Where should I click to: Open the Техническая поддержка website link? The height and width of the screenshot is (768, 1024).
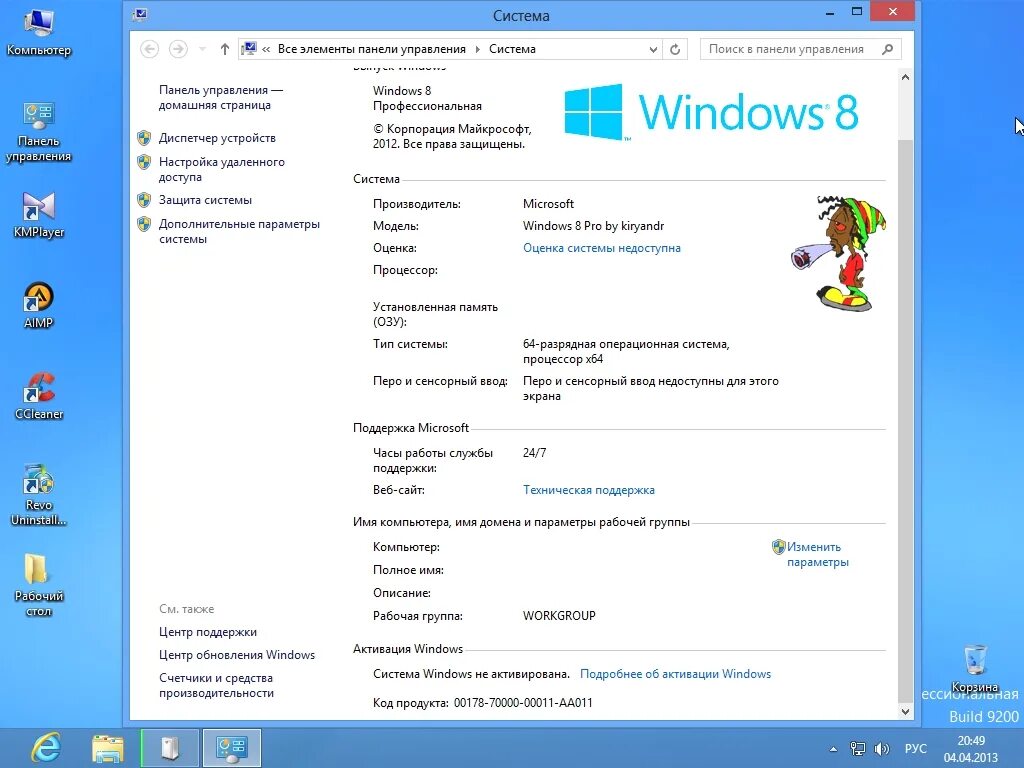click(588, 490)
